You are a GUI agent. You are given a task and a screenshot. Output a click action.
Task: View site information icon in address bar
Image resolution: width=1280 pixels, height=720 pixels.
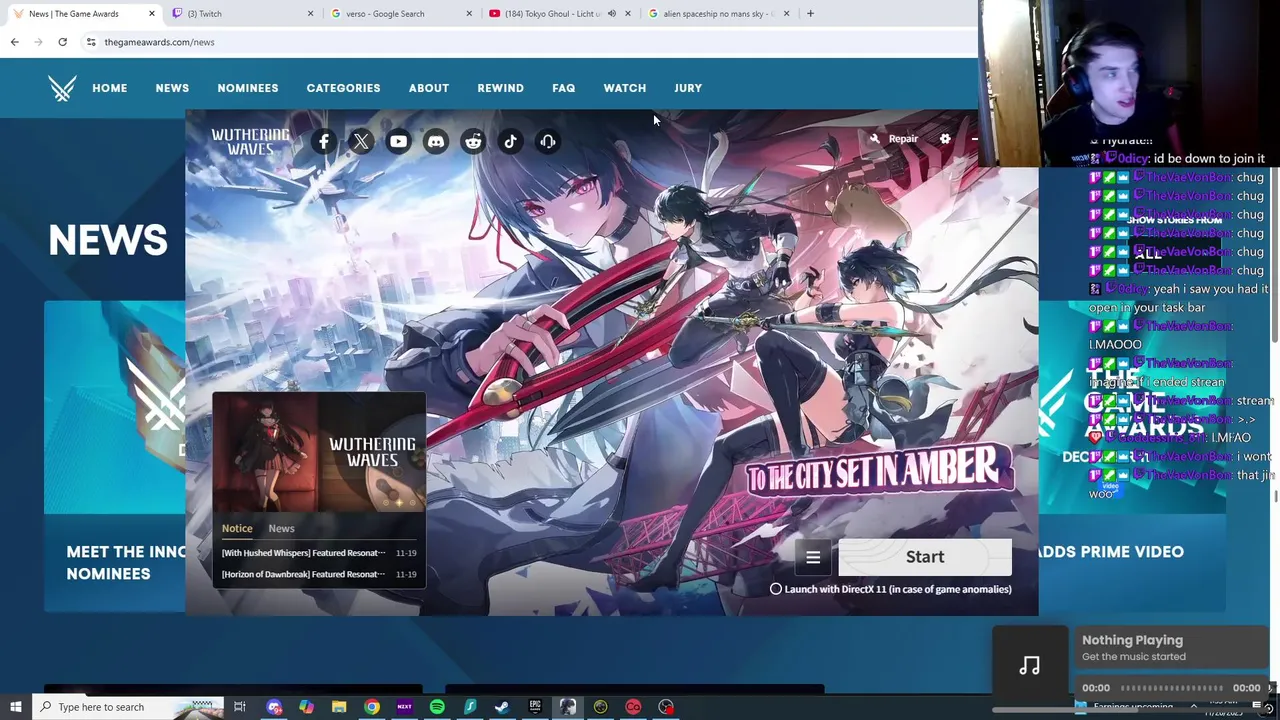(x=91, y=42)
